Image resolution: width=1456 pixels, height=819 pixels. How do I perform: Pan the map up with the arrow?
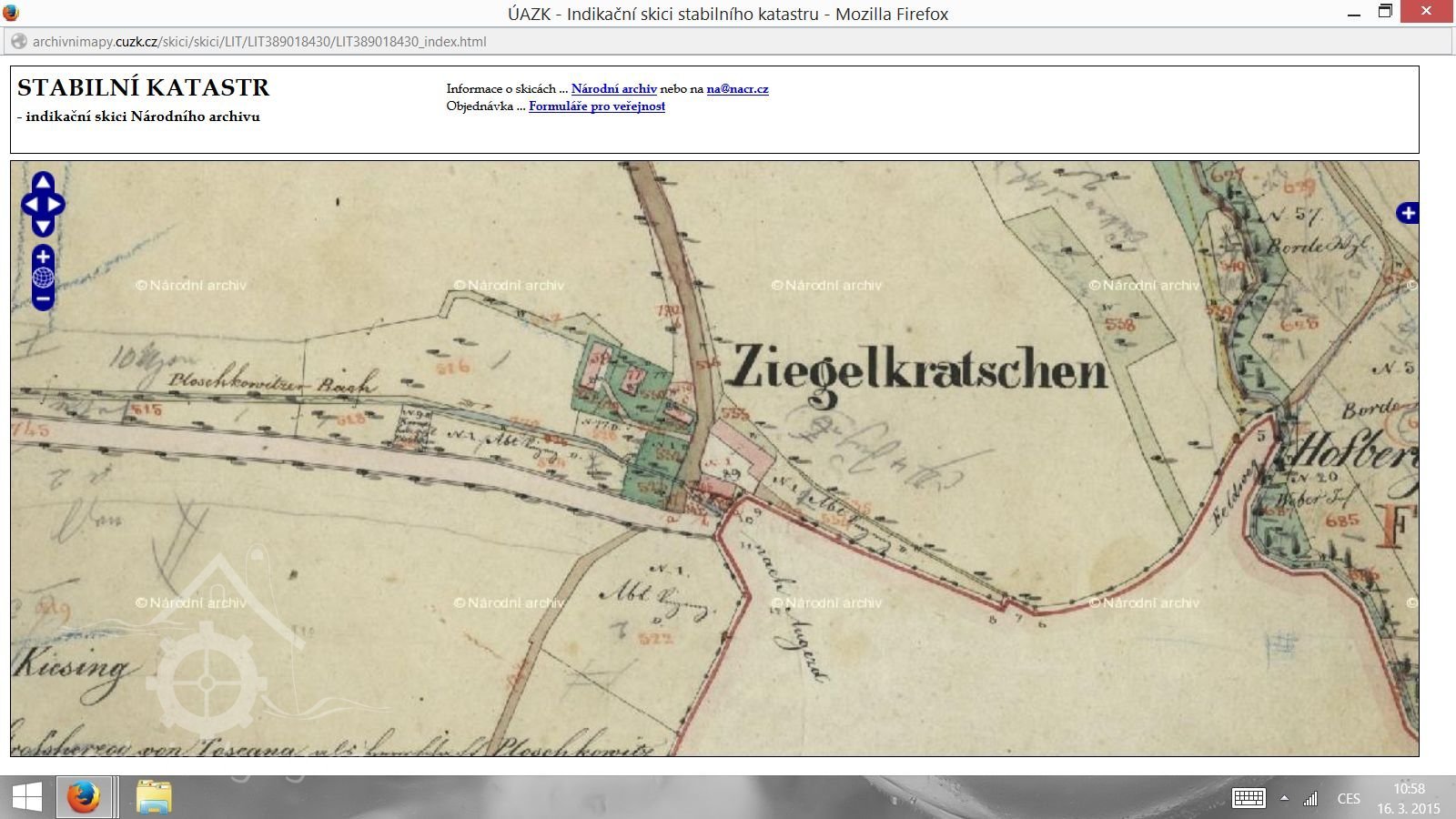(x=43, y=184)
